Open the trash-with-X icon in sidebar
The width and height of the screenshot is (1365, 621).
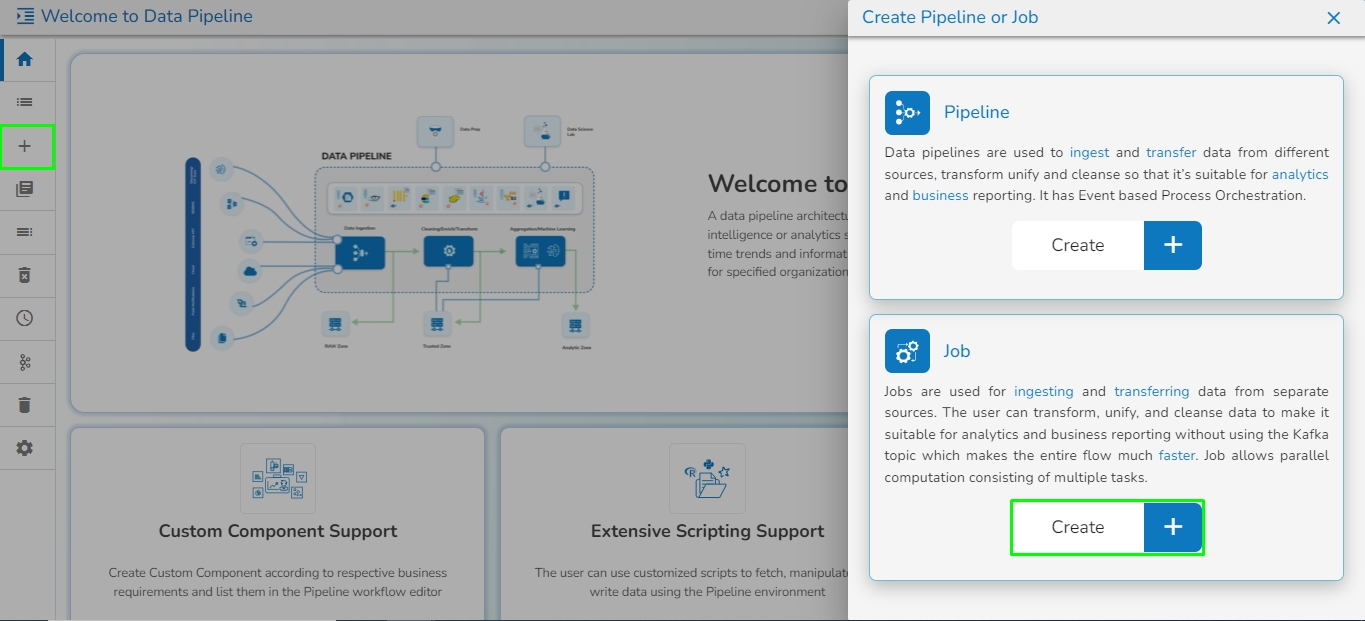[25, 275]
